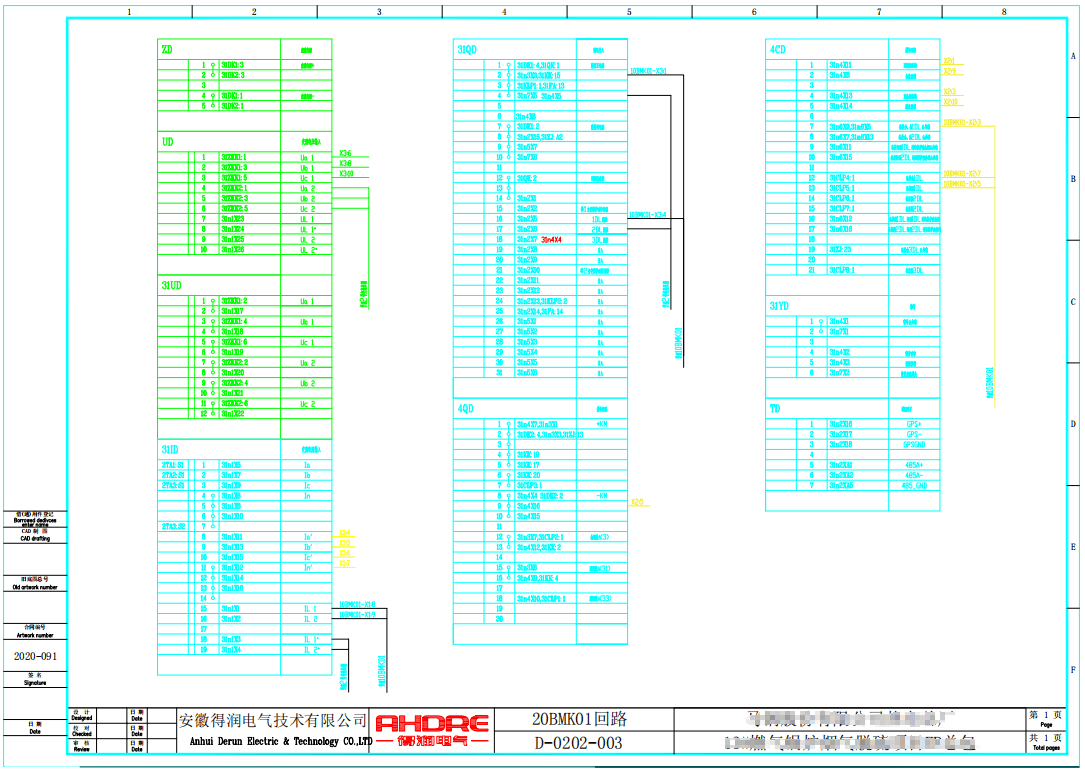Viewport: 1085px width, 769px height.
Task: Select the 31QD terminal block header
Action: 467,49
